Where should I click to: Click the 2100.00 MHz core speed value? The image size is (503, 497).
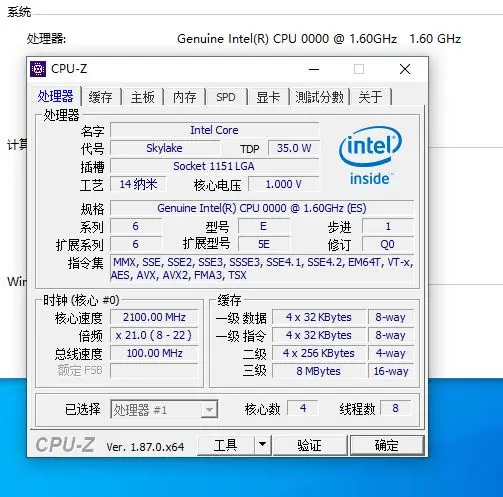154,317
